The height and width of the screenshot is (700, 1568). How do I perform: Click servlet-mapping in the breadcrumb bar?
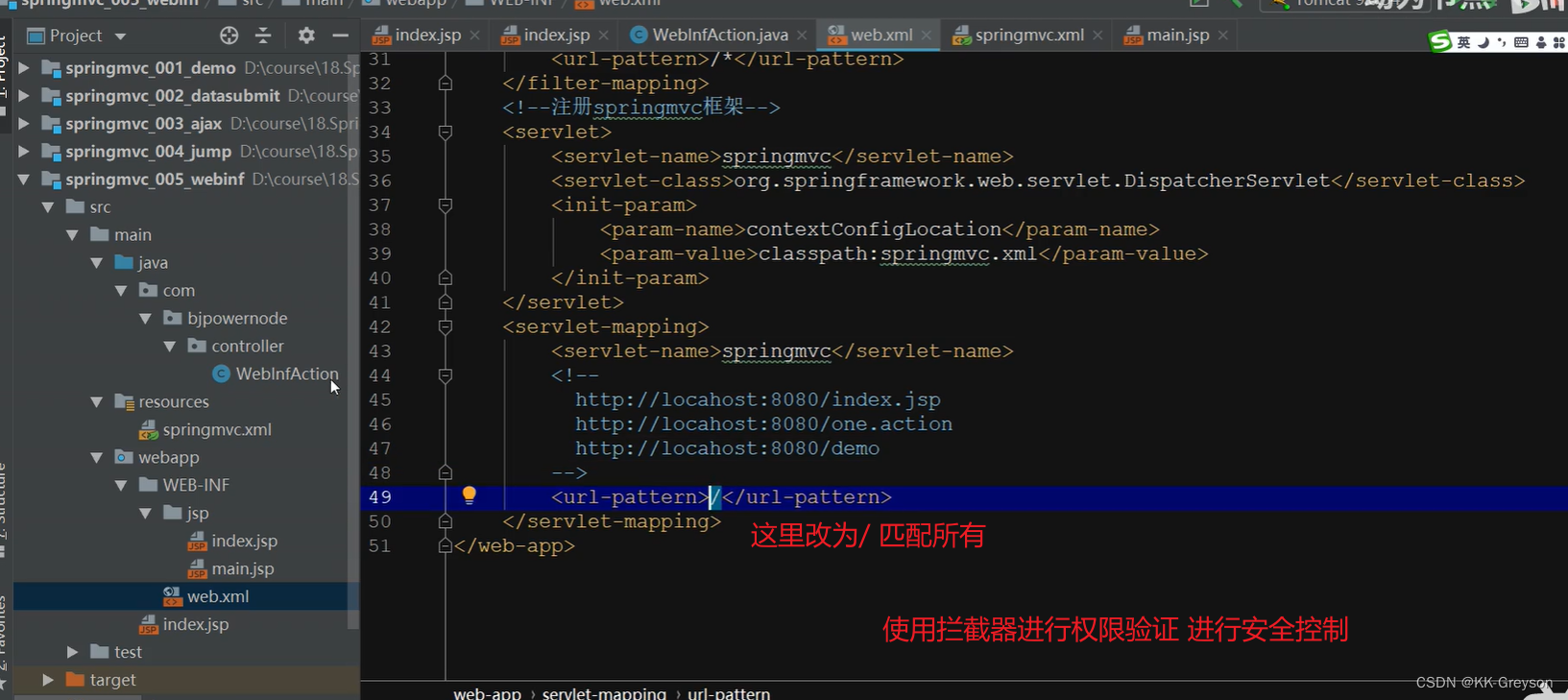pos(604,692)
